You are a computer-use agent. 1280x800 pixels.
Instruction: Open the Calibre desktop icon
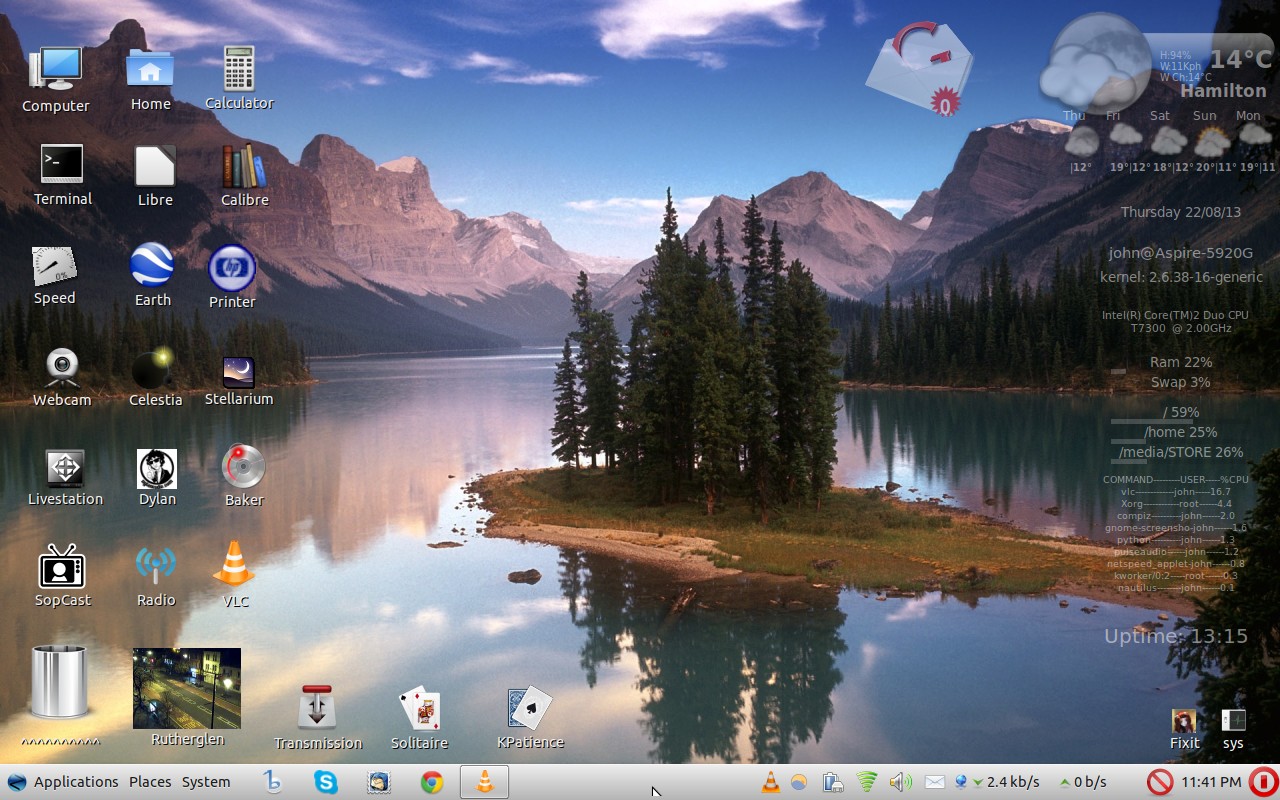click(x=244, y=167)
